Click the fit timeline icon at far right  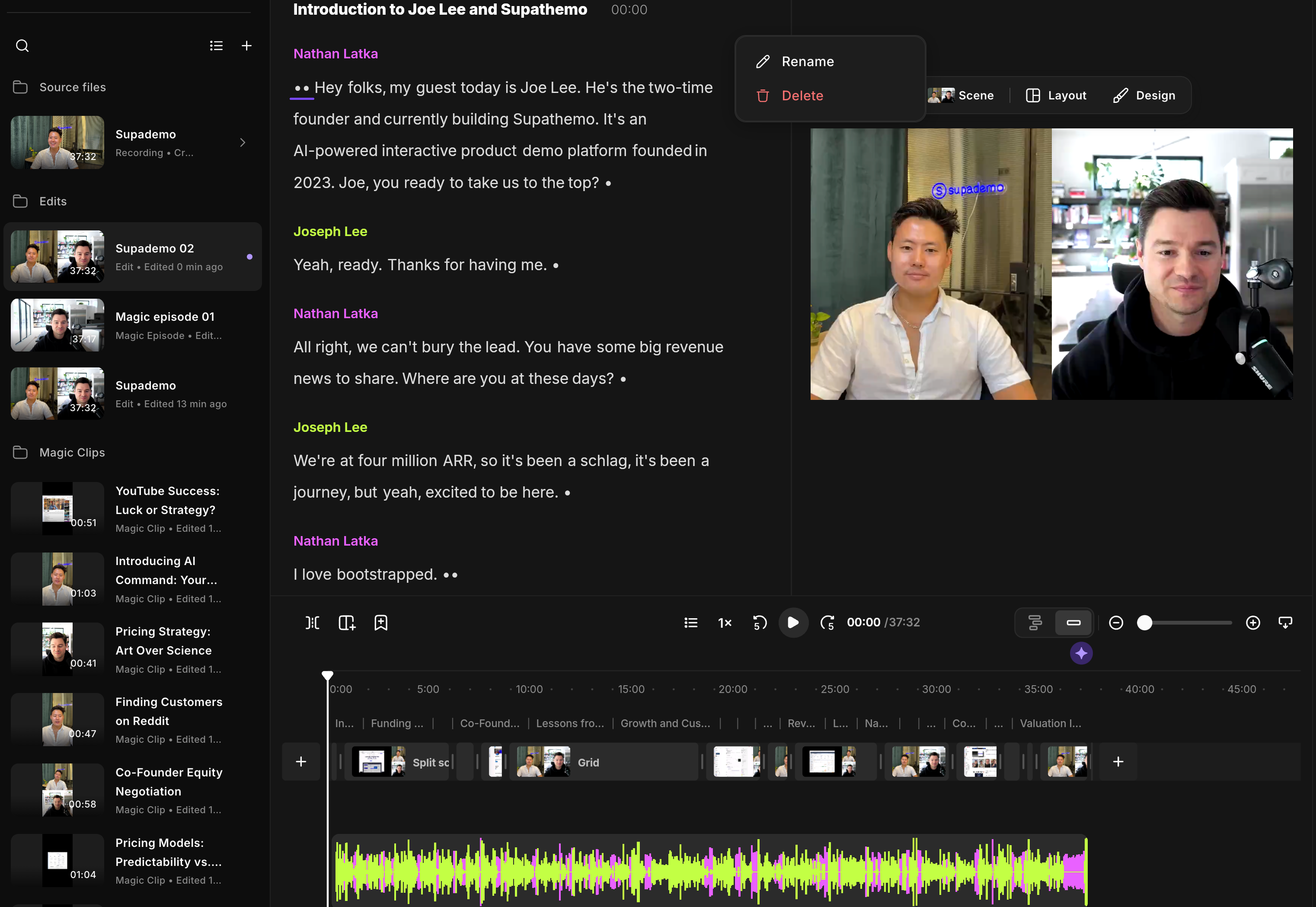(x=1285, y=623)
